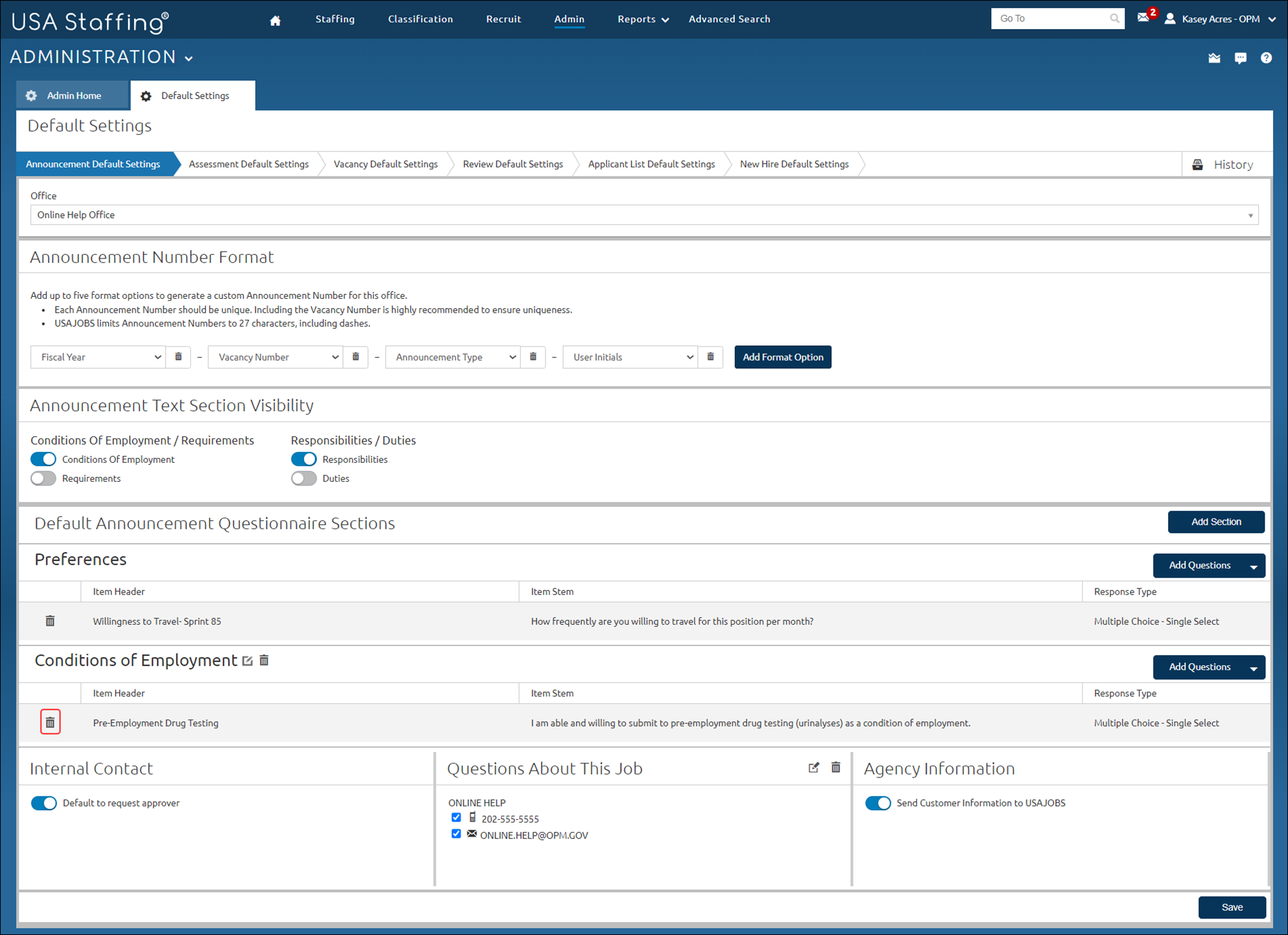The height and width of the screenshot is (935, 1288).
Task: Click the Save button
Action: click(x=1232, y=907)
